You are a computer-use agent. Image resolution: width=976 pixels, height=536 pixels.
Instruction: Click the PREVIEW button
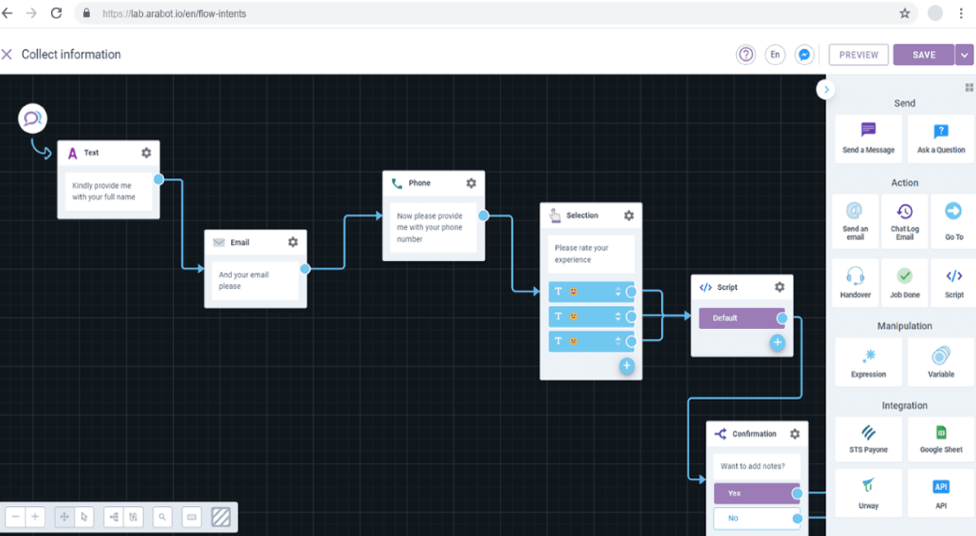858,55
